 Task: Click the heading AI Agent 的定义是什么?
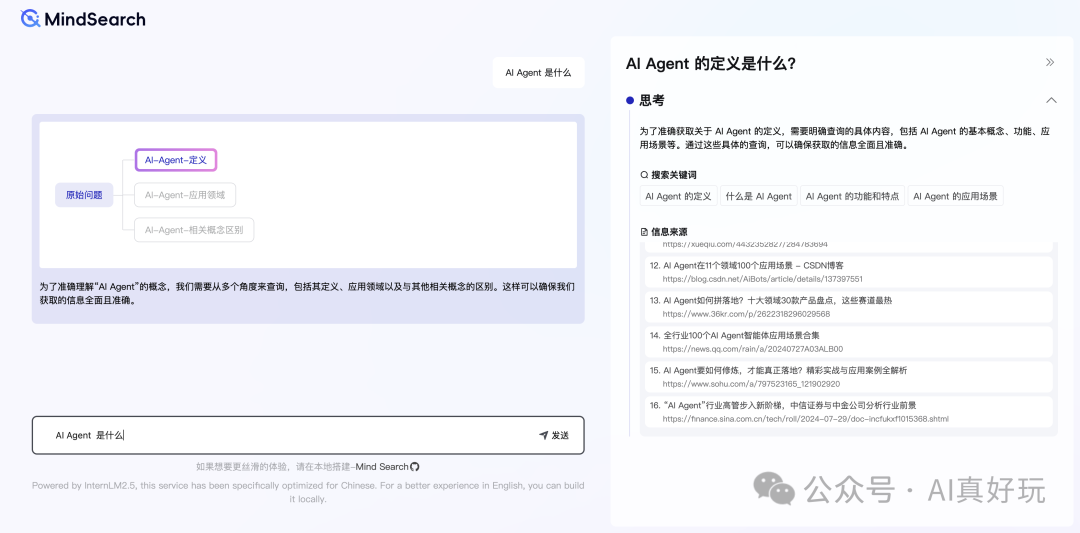(x=711, y=63)
